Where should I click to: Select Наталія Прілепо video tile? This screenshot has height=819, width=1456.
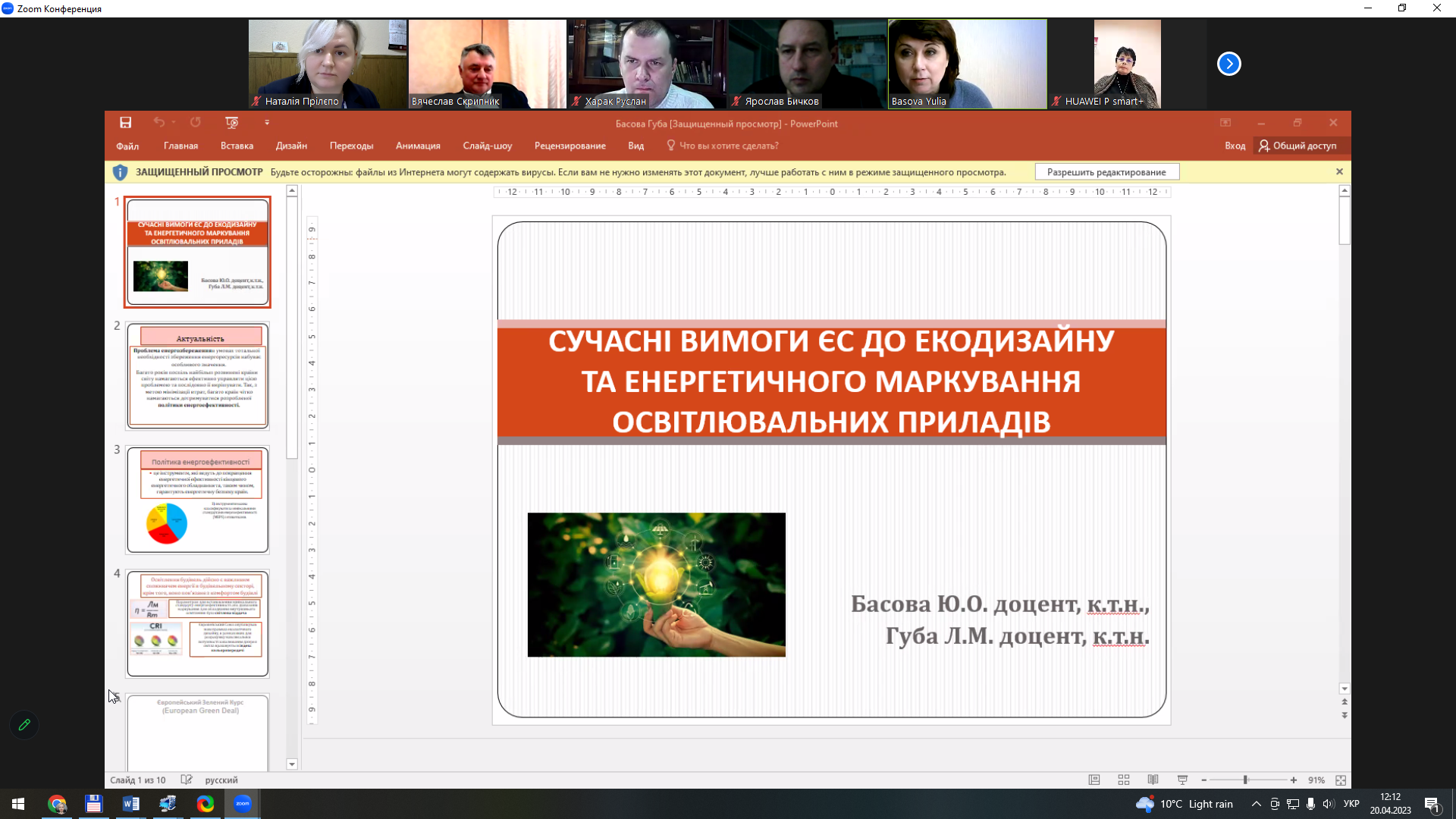[x=328, y=64]
